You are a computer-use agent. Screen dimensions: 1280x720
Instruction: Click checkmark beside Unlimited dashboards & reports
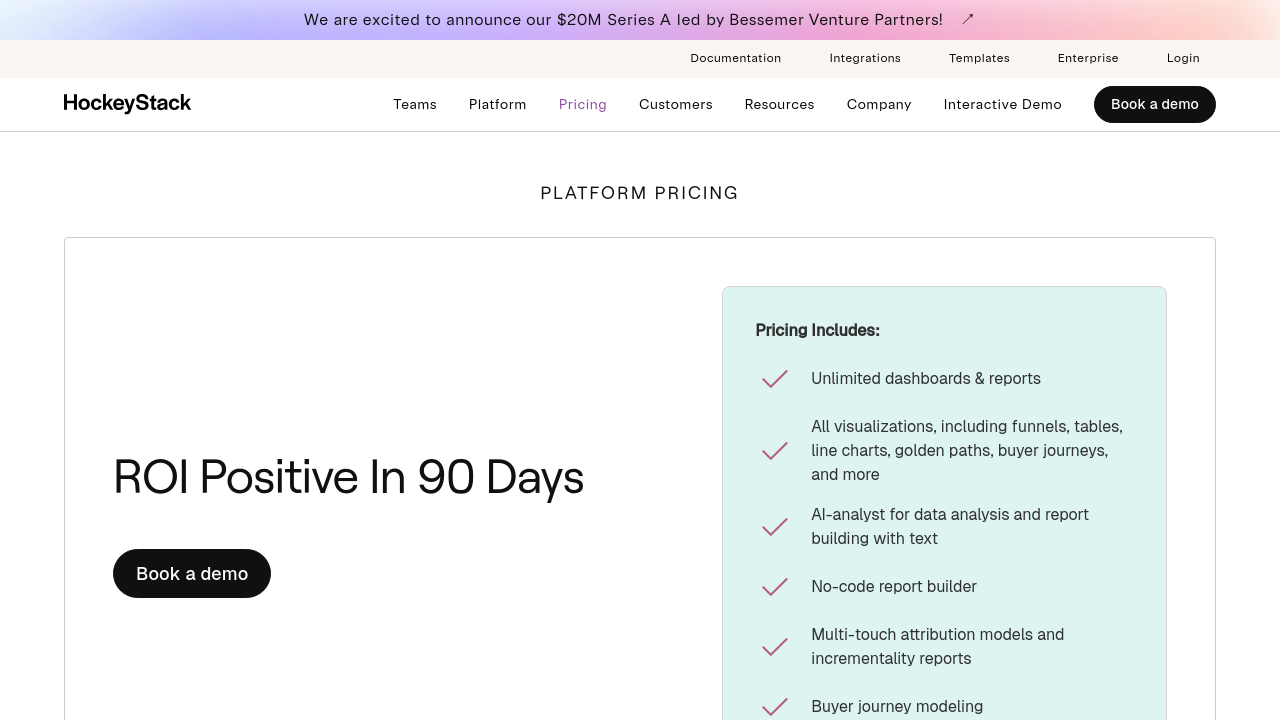tap(775, 379)
